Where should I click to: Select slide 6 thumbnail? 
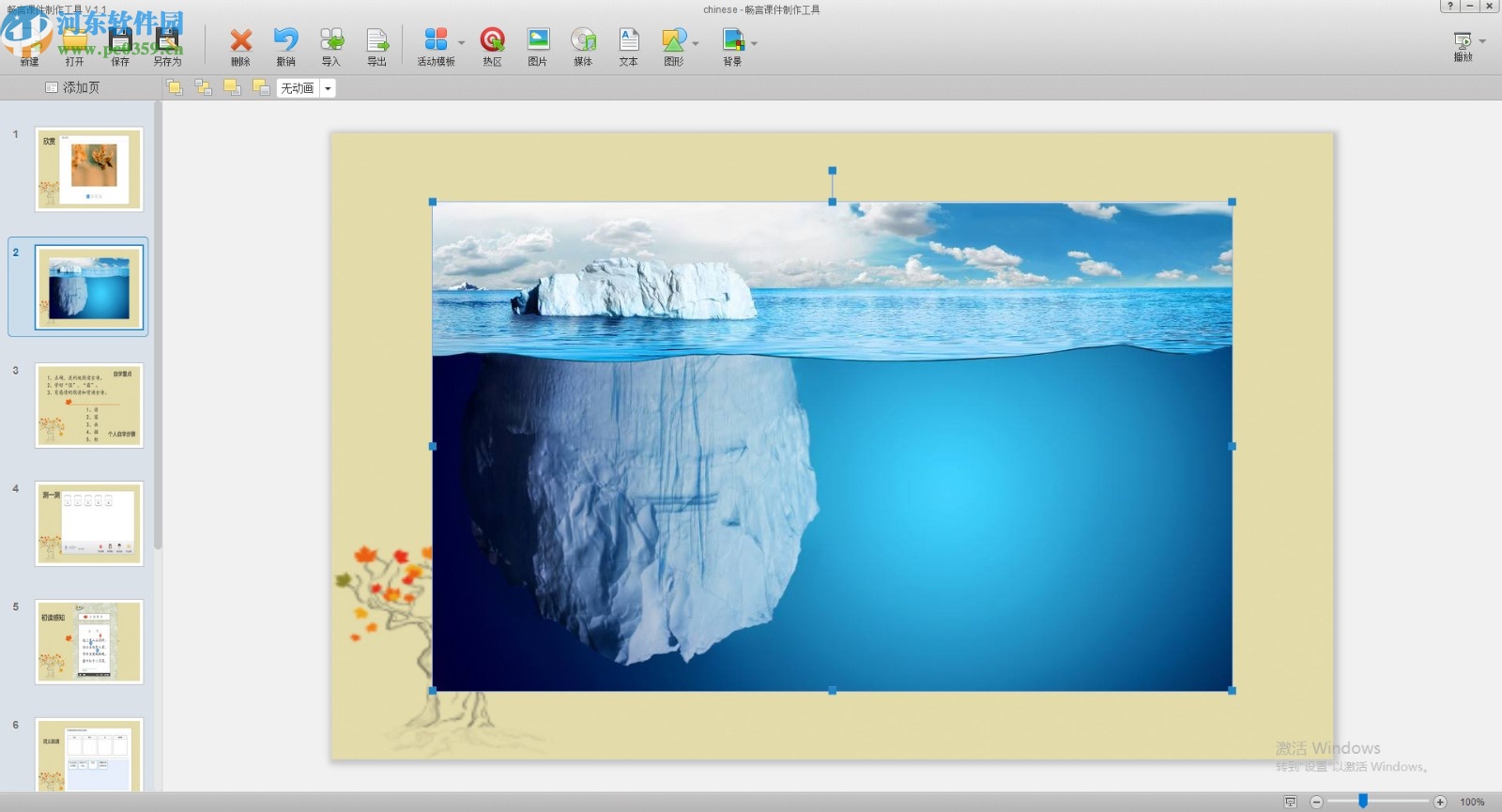click(89, 755)
